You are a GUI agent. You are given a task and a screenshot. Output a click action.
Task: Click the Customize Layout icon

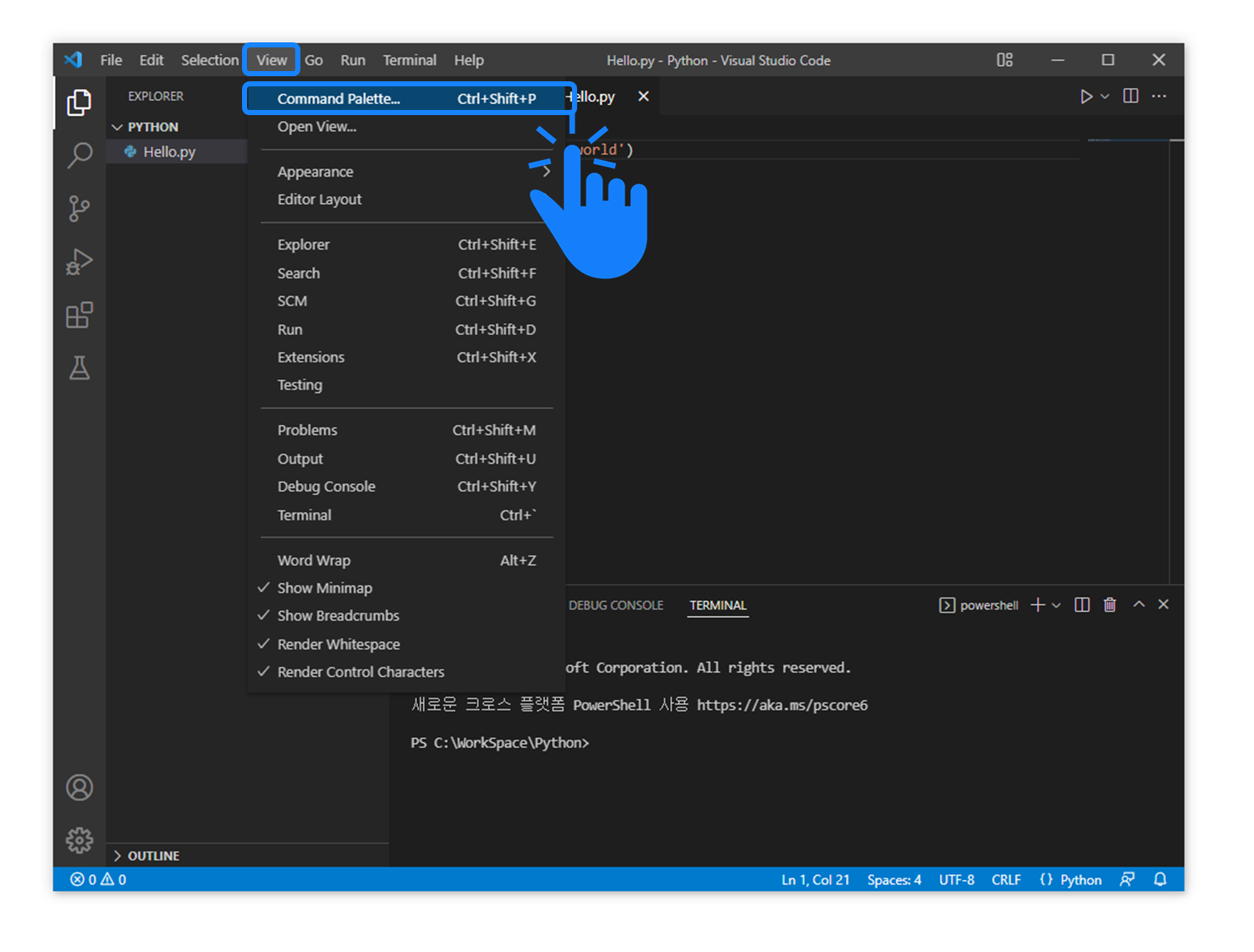[x=1004, y=60]
